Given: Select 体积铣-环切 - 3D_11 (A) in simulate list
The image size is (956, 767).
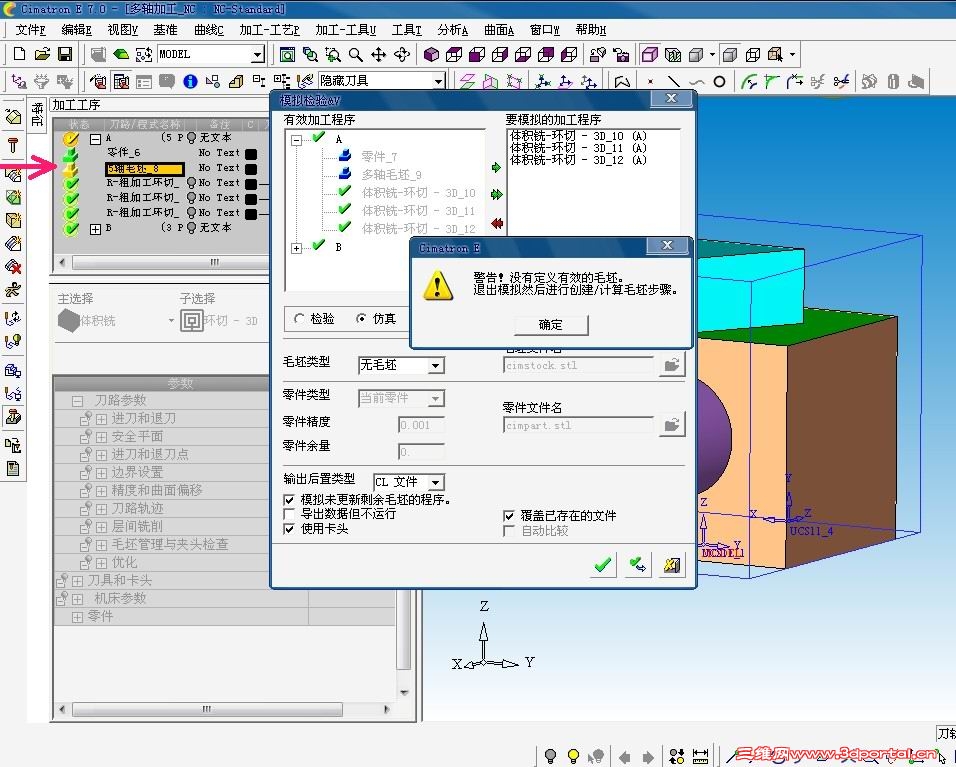Looking at the screenshot, I should (578, 148).
